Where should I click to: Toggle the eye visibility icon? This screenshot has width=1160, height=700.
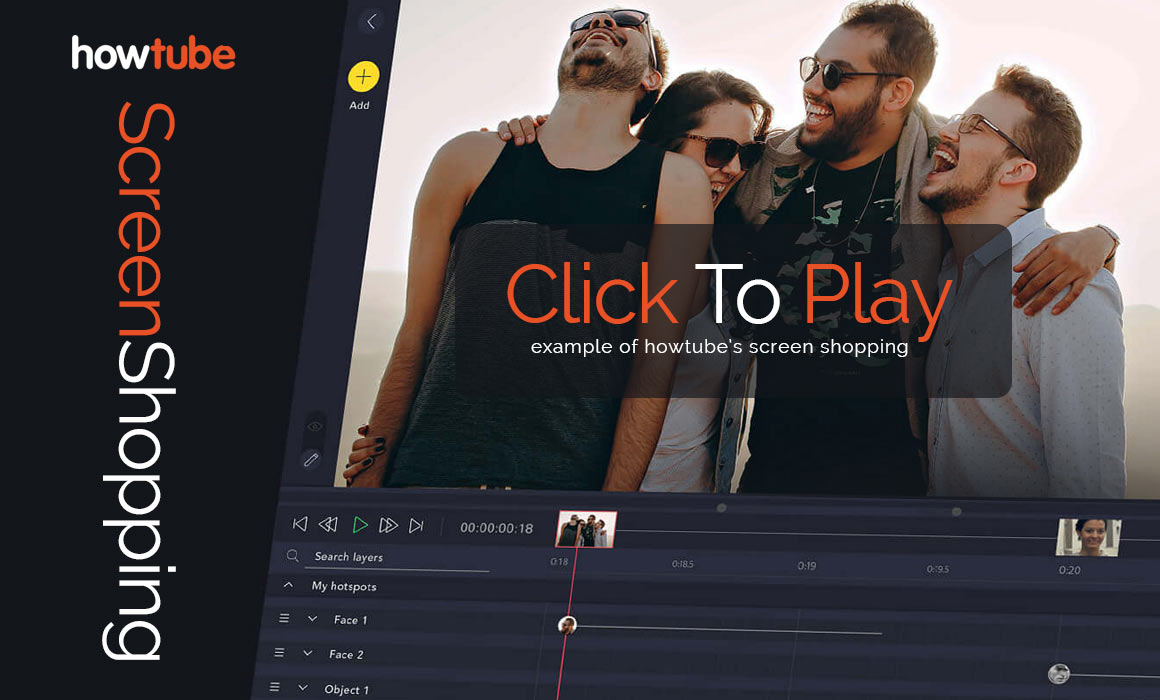click(315, 426)
